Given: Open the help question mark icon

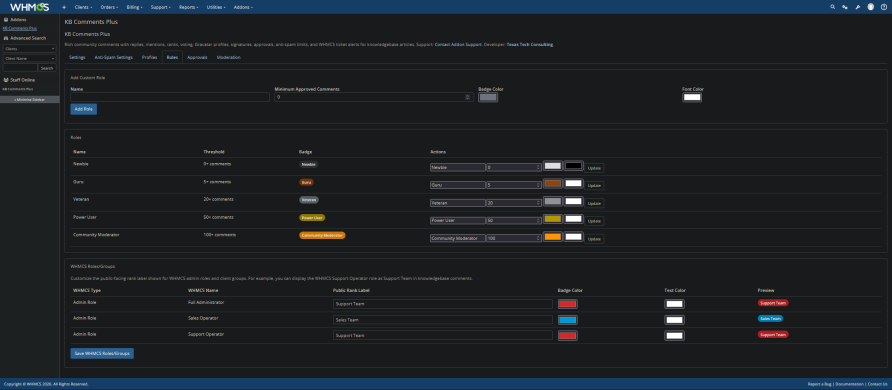Looking at the screenshot, I should pyautogui.click(x=883, y=7).
